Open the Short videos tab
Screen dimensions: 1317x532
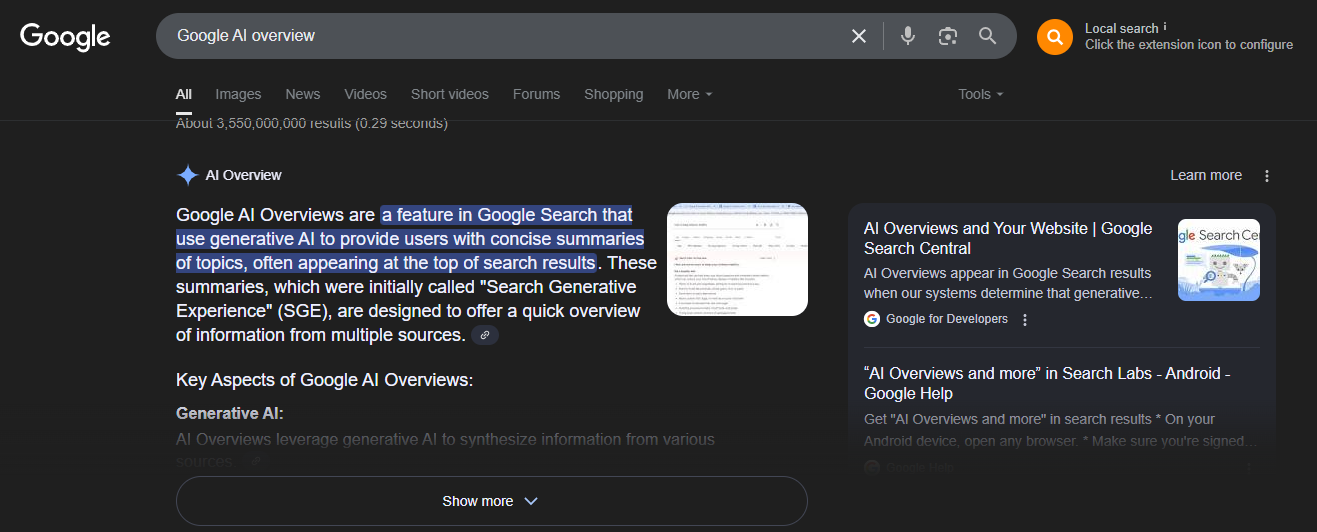[x=450, y=94]
